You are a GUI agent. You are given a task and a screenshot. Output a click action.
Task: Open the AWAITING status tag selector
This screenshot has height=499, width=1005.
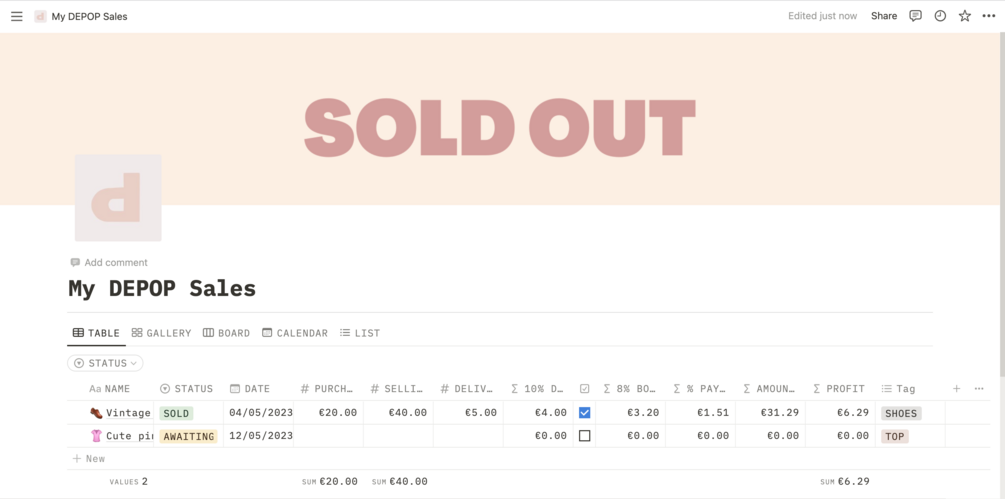click(x=188, y=436)
